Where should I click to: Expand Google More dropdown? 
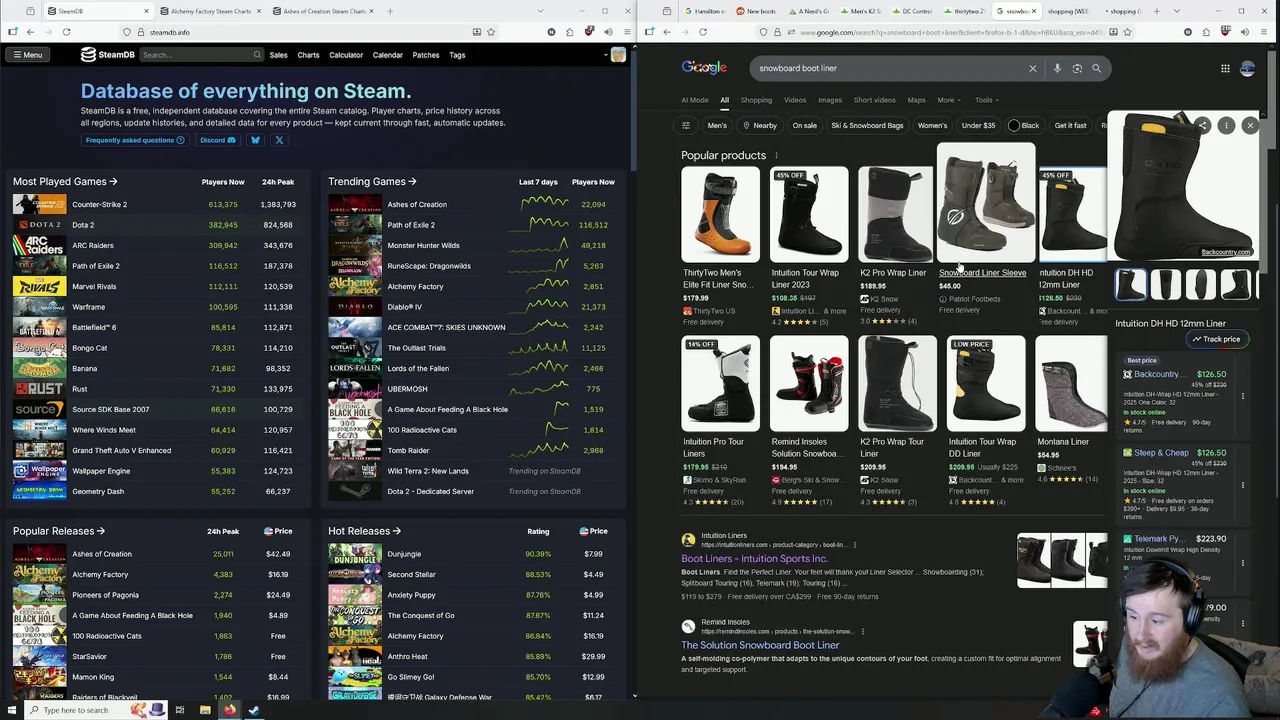pyautogui.click(x=949, y=100)
